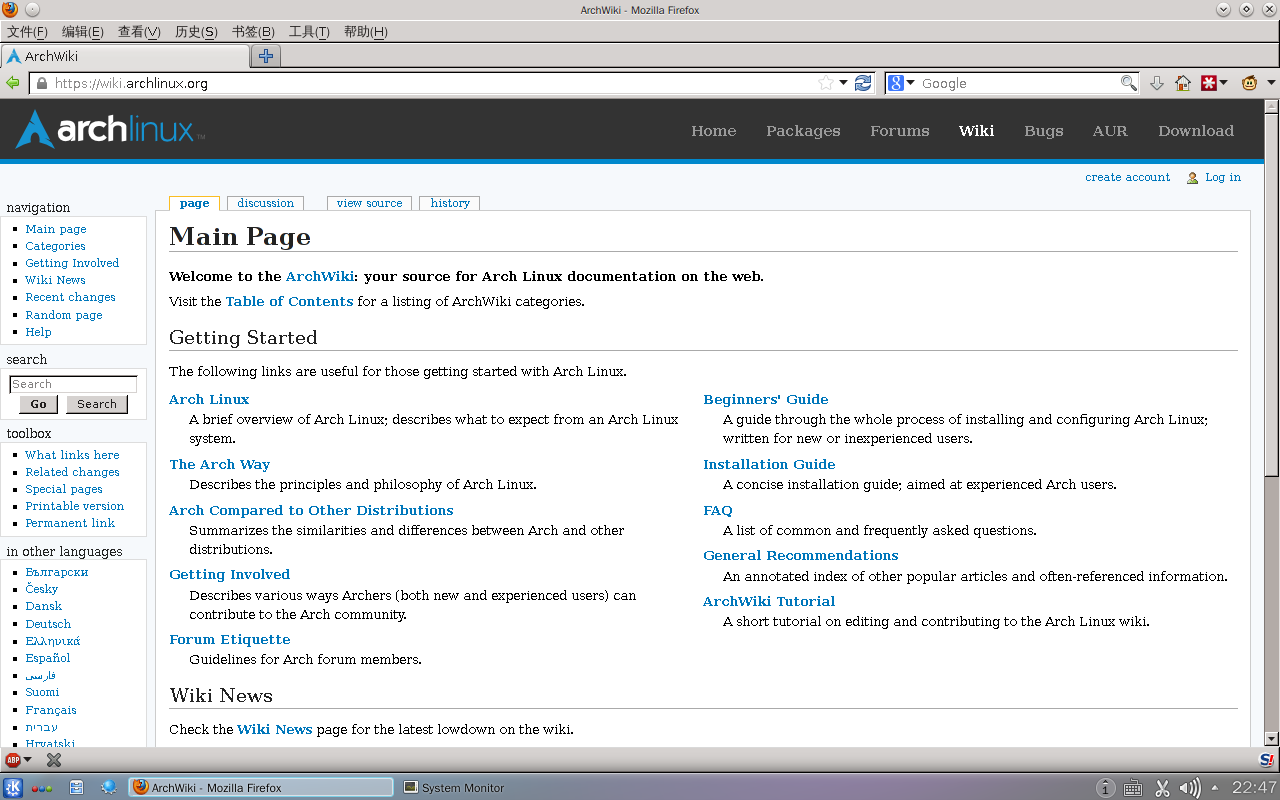The width and height of the screenshot is (1280, 800).
Task: Close the add-on bar with the X icon
Action: 54,760
